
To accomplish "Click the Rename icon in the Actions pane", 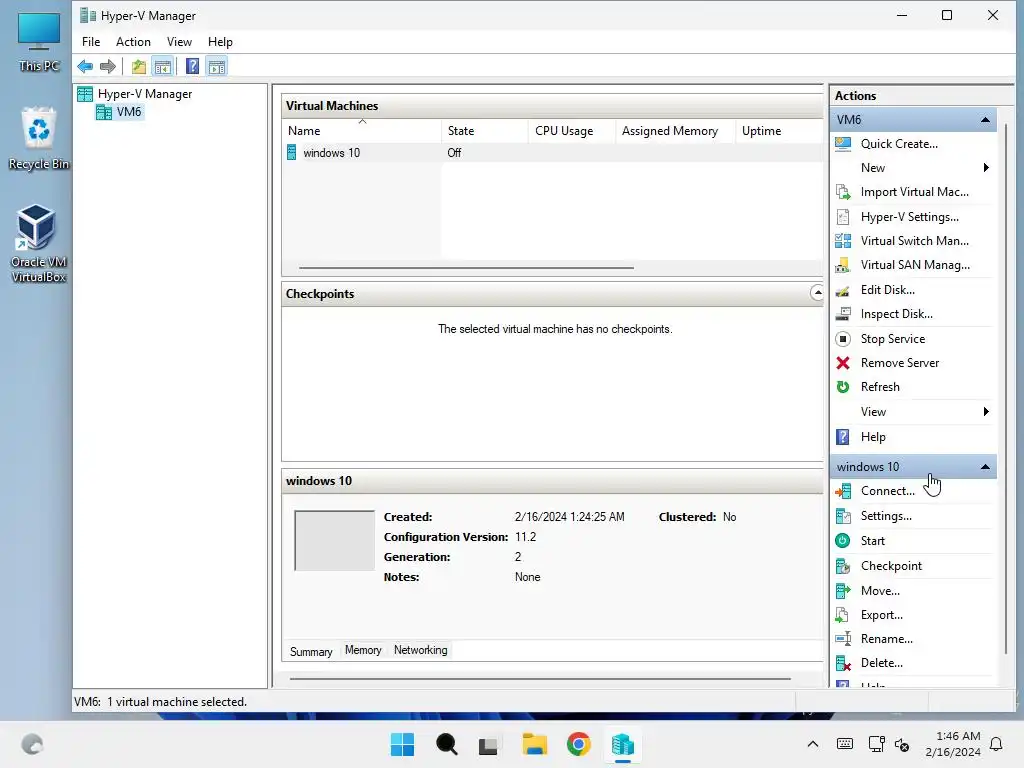I will [843, 639].
